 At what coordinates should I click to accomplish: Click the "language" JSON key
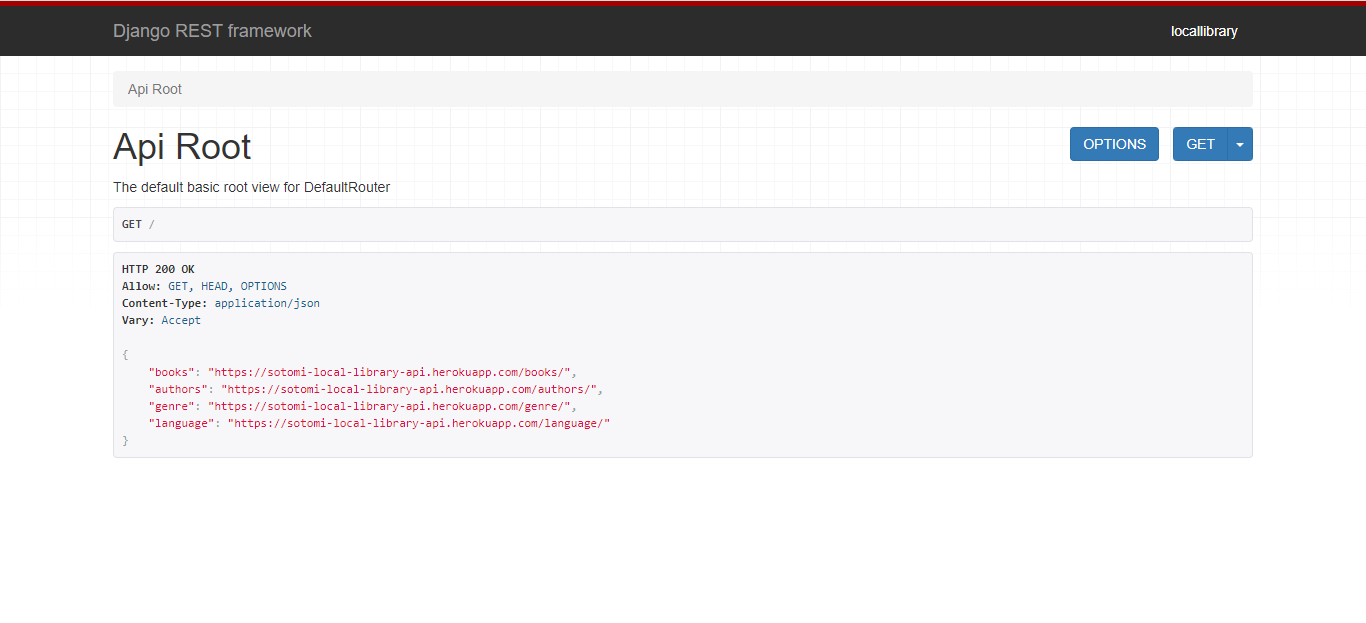[181, 423]
